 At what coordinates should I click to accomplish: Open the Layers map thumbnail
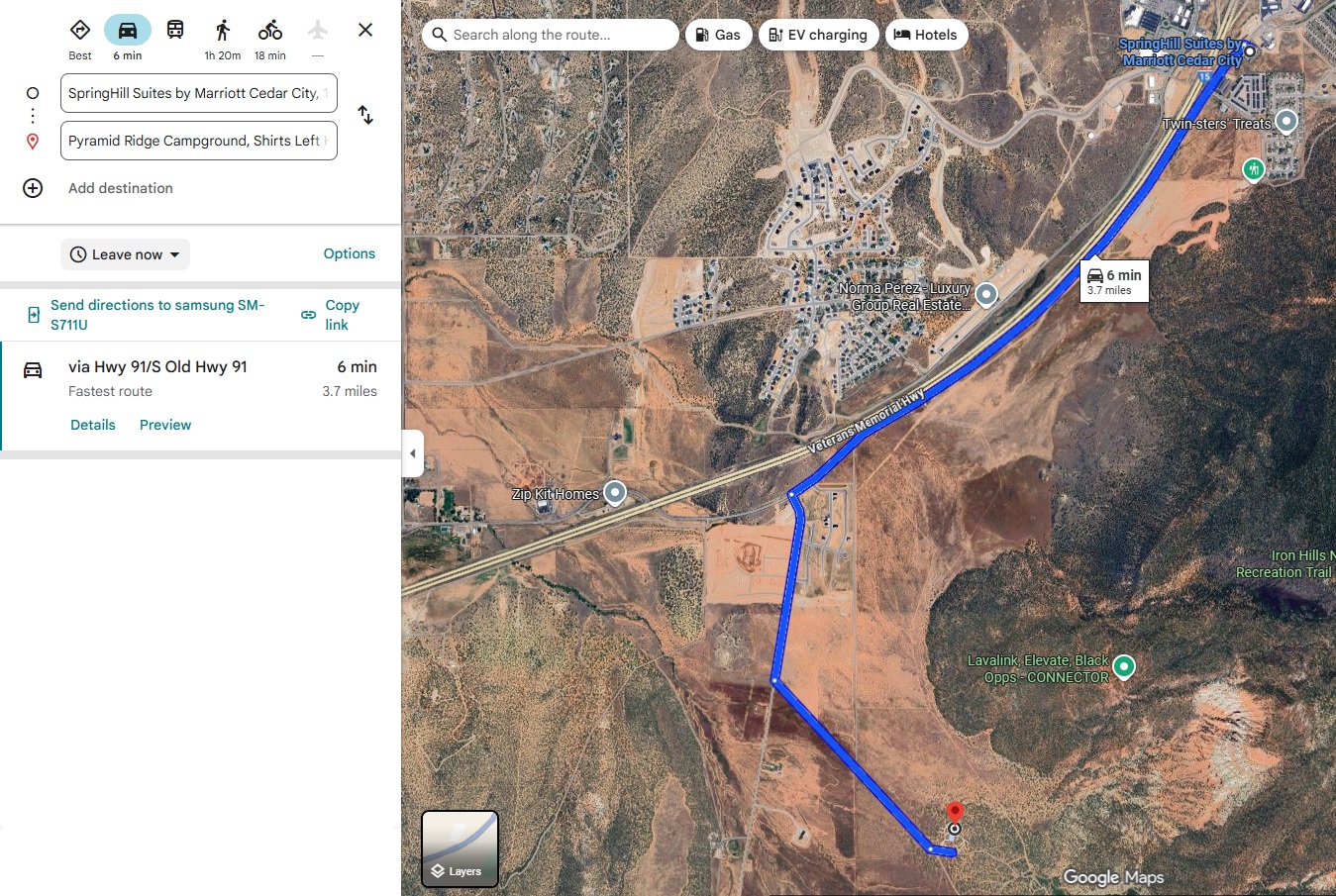tap(461, 848)
